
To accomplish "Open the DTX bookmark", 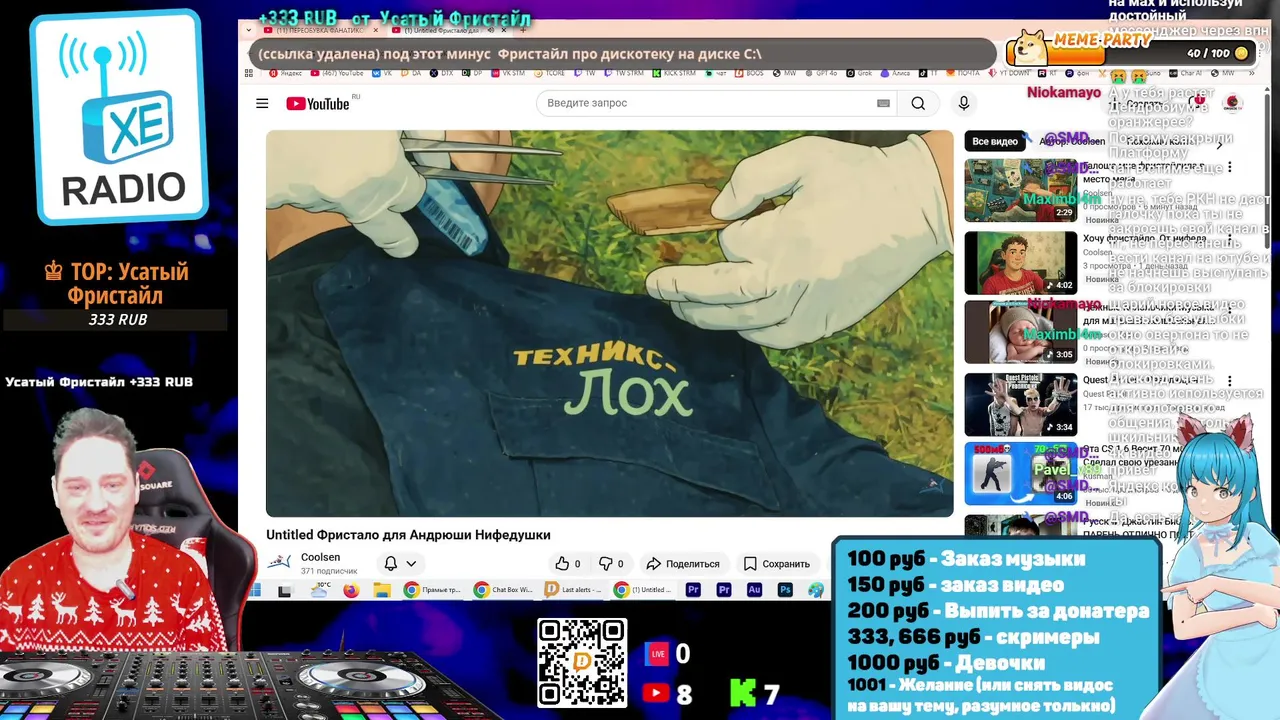I will coord(441,73).
